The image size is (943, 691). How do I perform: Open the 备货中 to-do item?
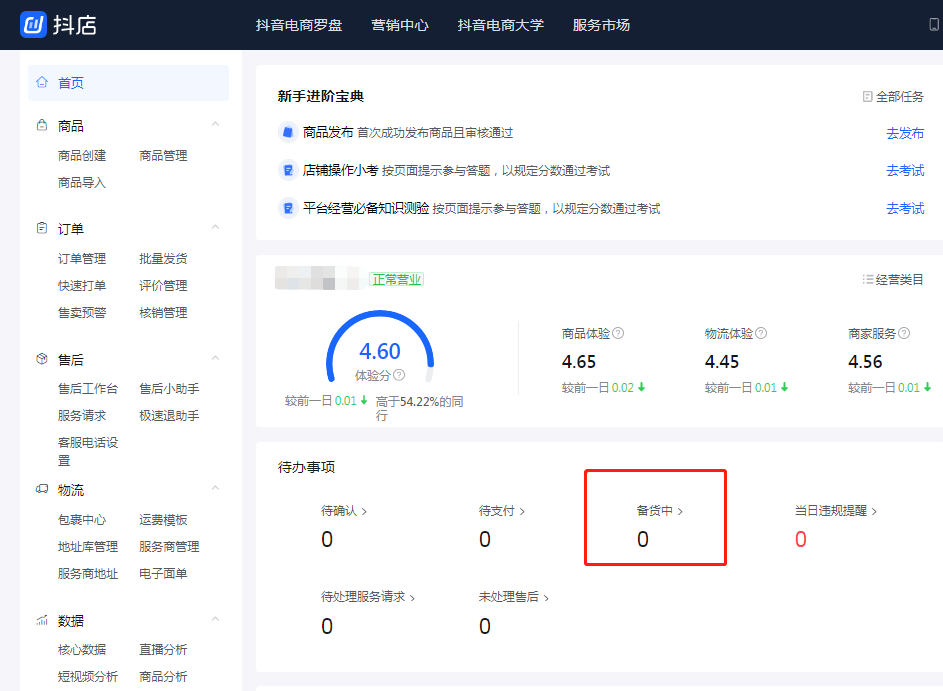click(x=660, y=511)
